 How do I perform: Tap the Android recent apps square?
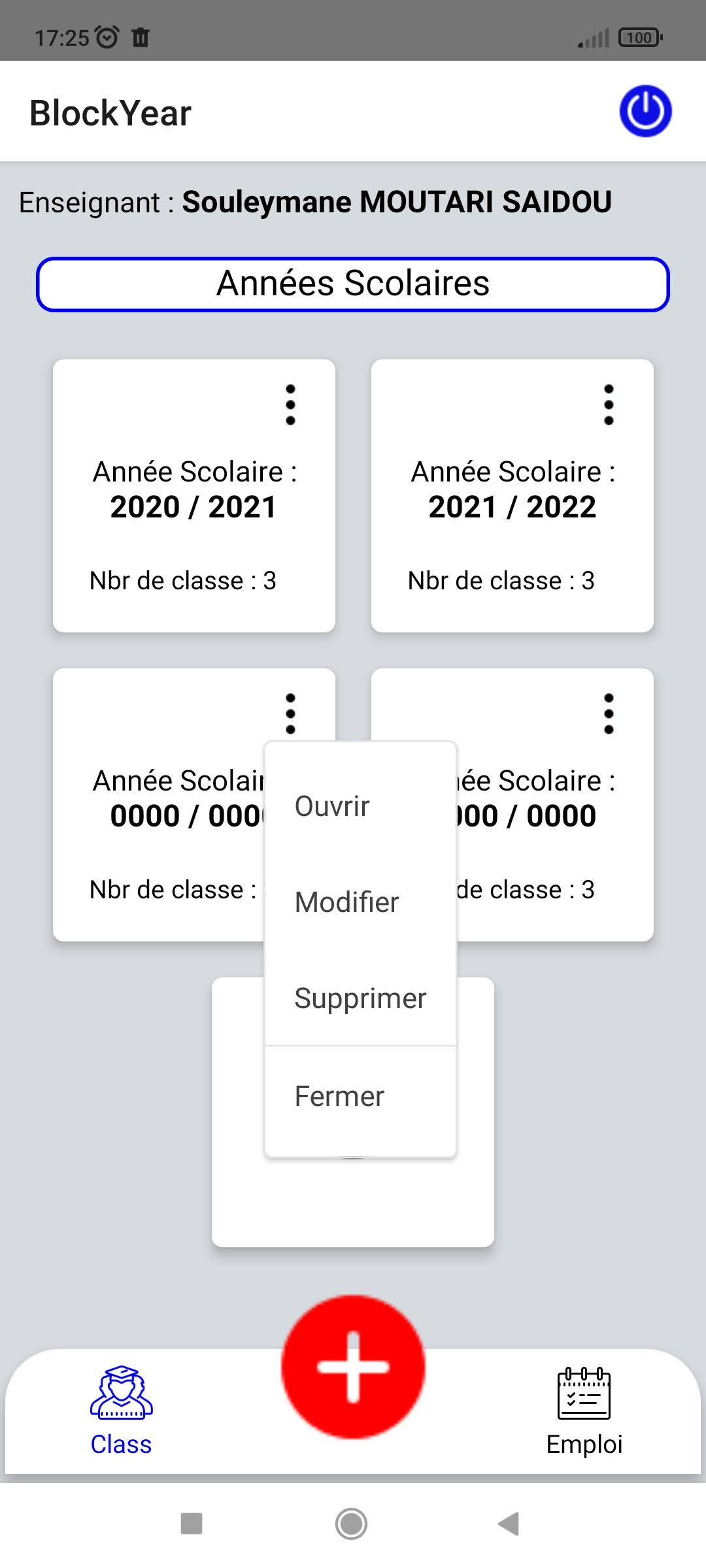pos(192,1524)
